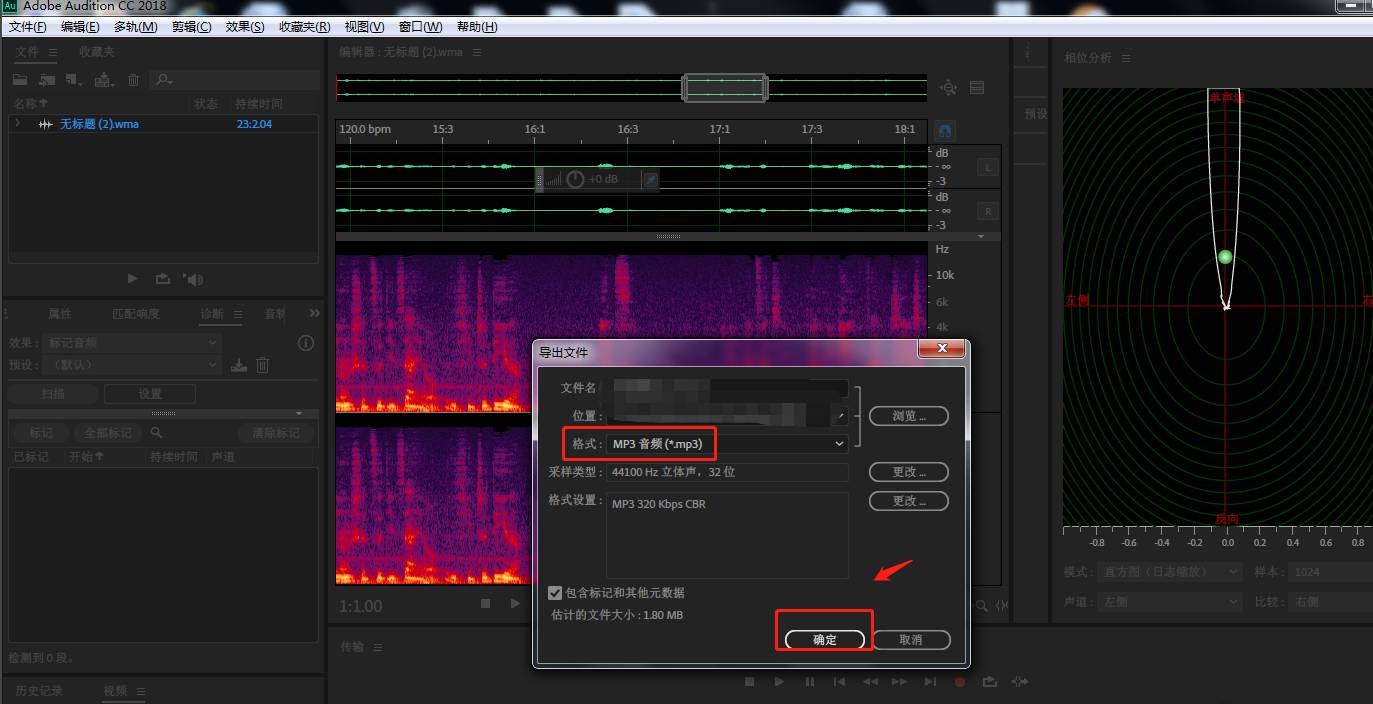
Task: Open the Compare dropdown in Phase Analysis
Action: coord(1330,602)
